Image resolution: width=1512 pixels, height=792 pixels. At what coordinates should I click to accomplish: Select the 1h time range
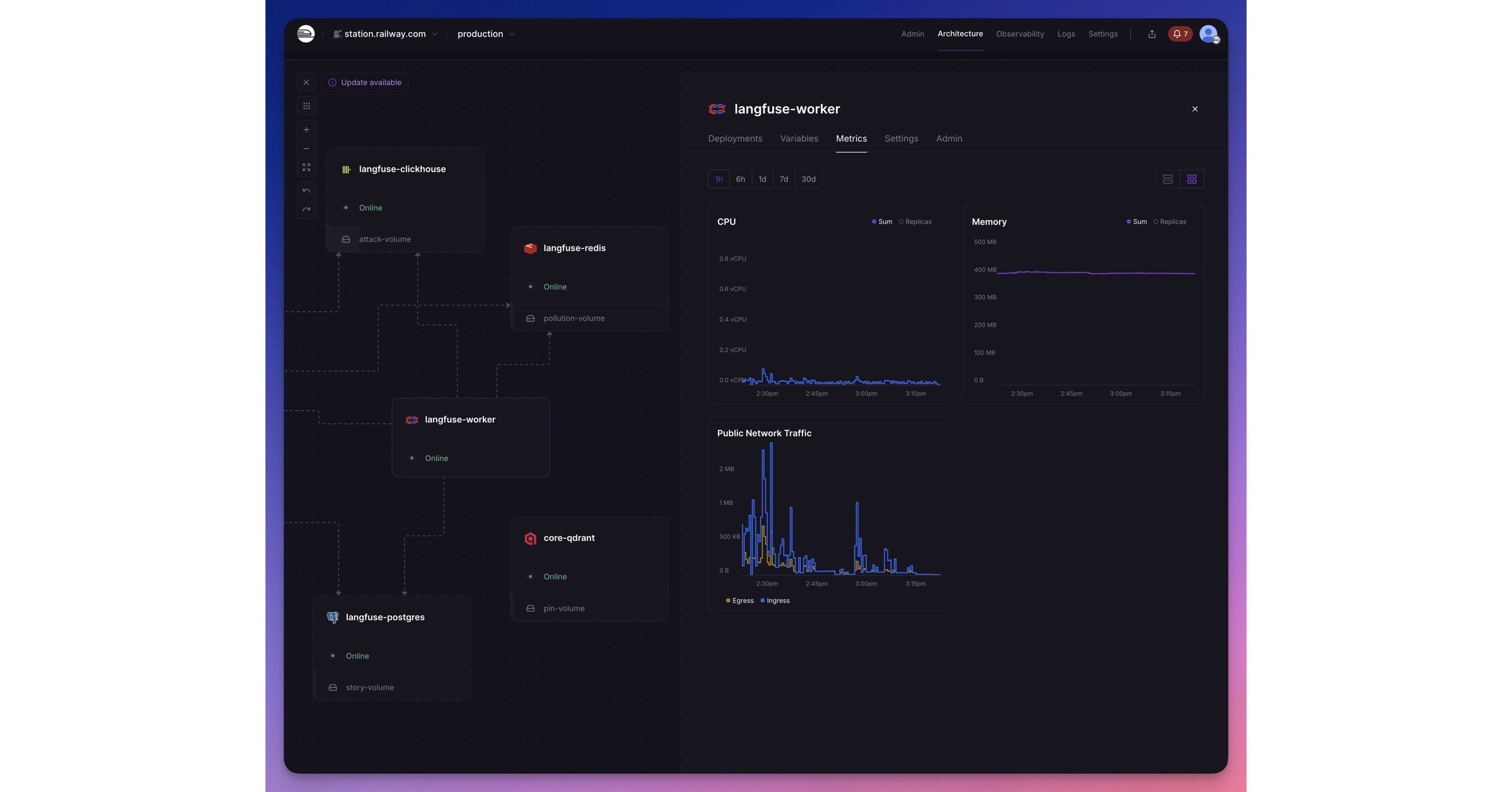point(718,179)
